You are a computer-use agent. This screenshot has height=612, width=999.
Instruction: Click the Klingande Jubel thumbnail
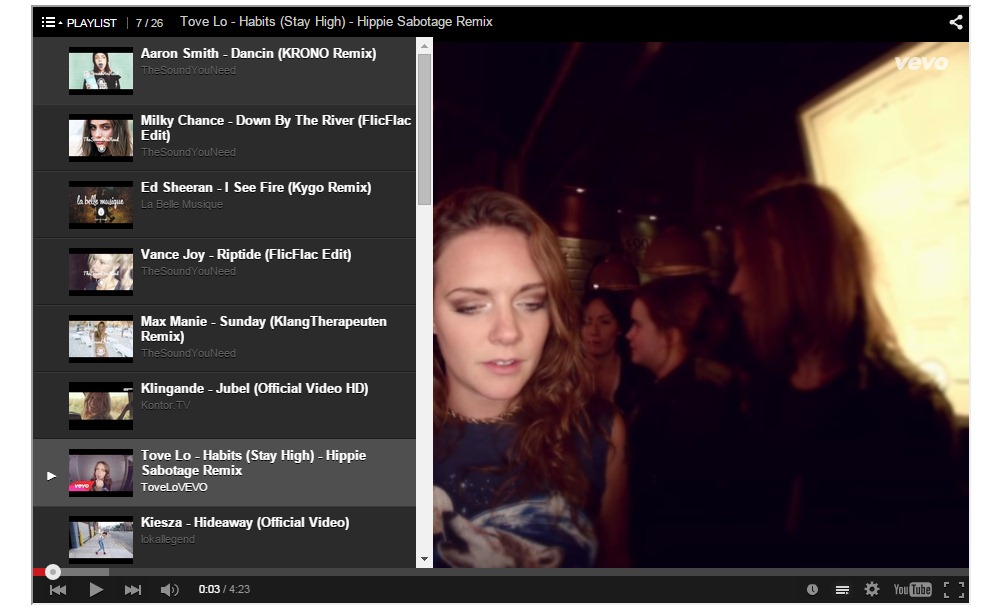point(101,406)
